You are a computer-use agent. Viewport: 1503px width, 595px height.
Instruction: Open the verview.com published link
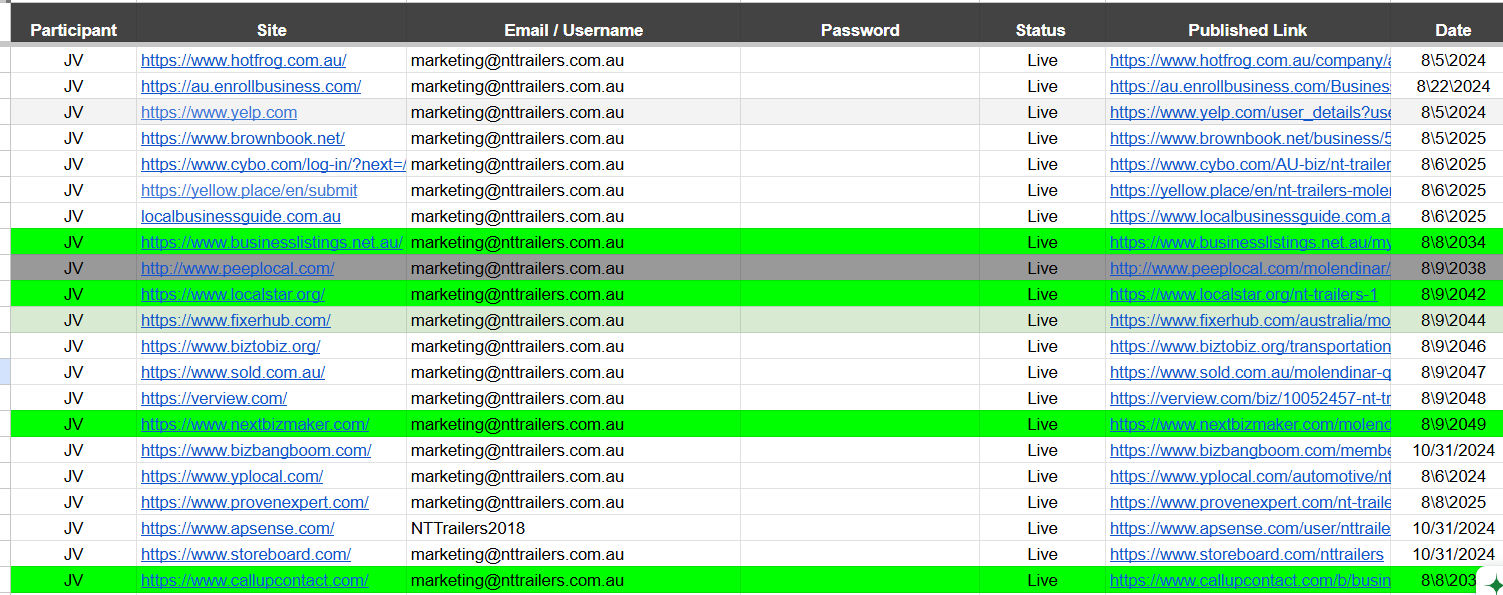1251,398
